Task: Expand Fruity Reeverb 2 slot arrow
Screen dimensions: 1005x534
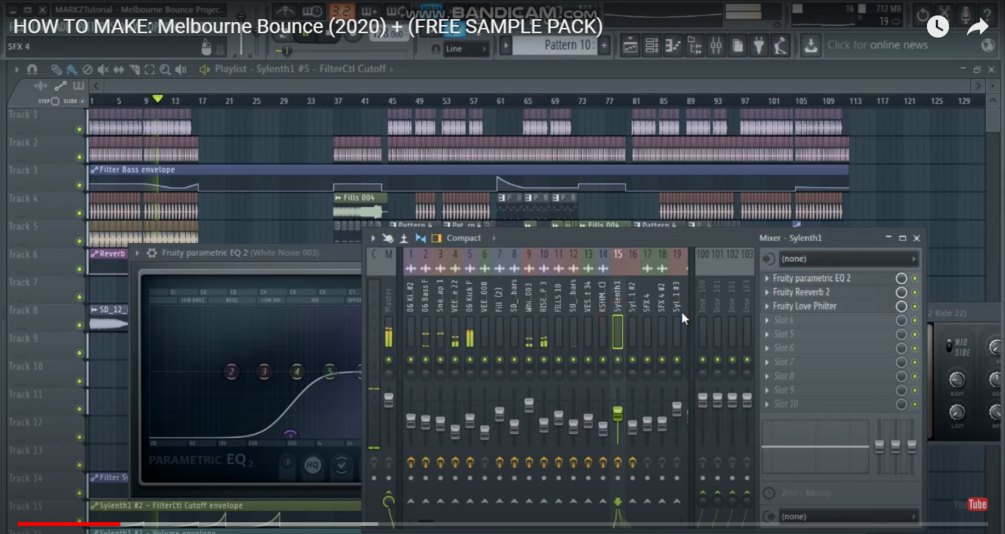Action: [x=767, y=292]
